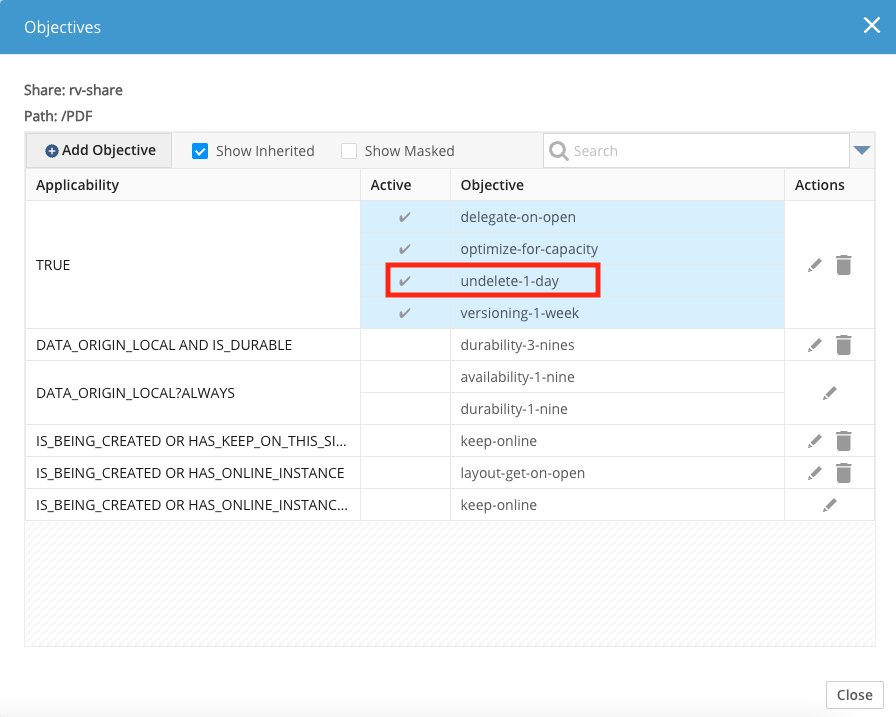Open the search filter dropdown arrow
896x717 pixels.
tap(862, 150)
